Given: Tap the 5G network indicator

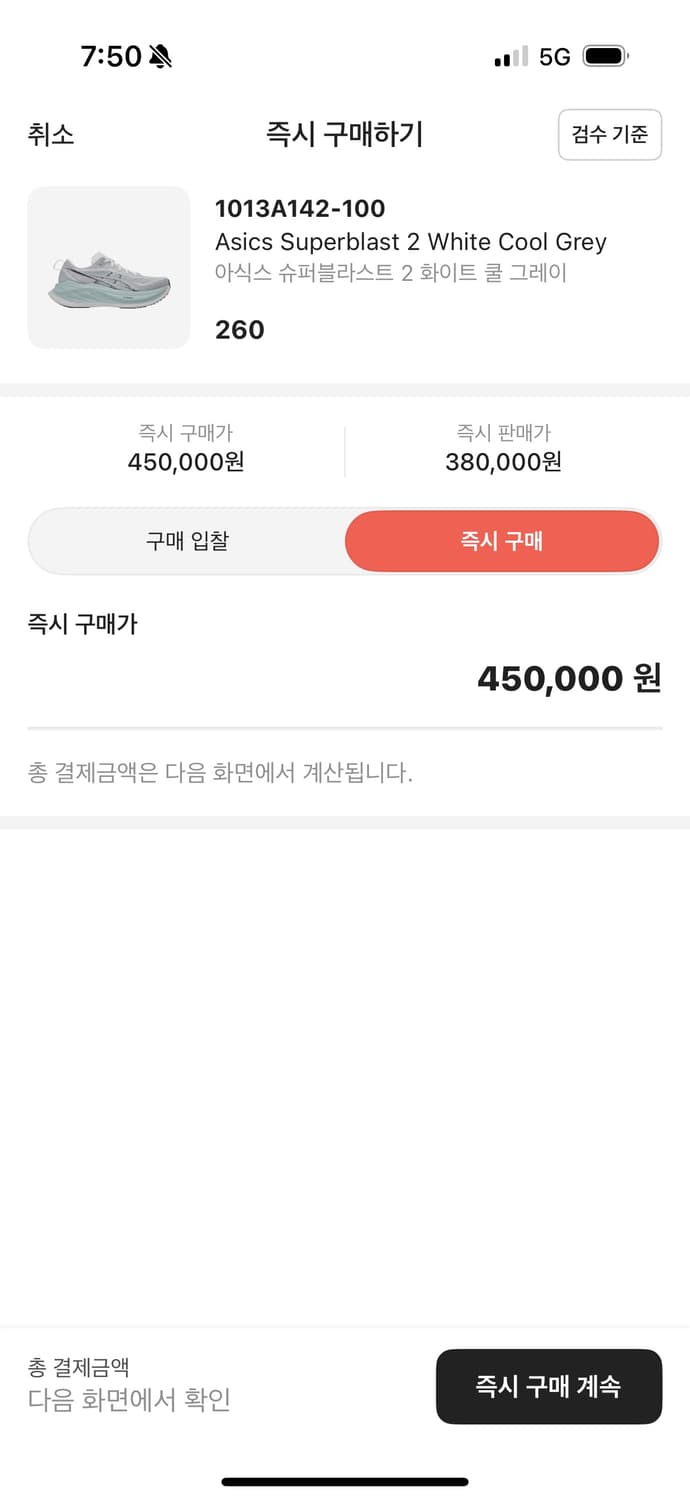Looking at the screenshot, I should (554, 57).
